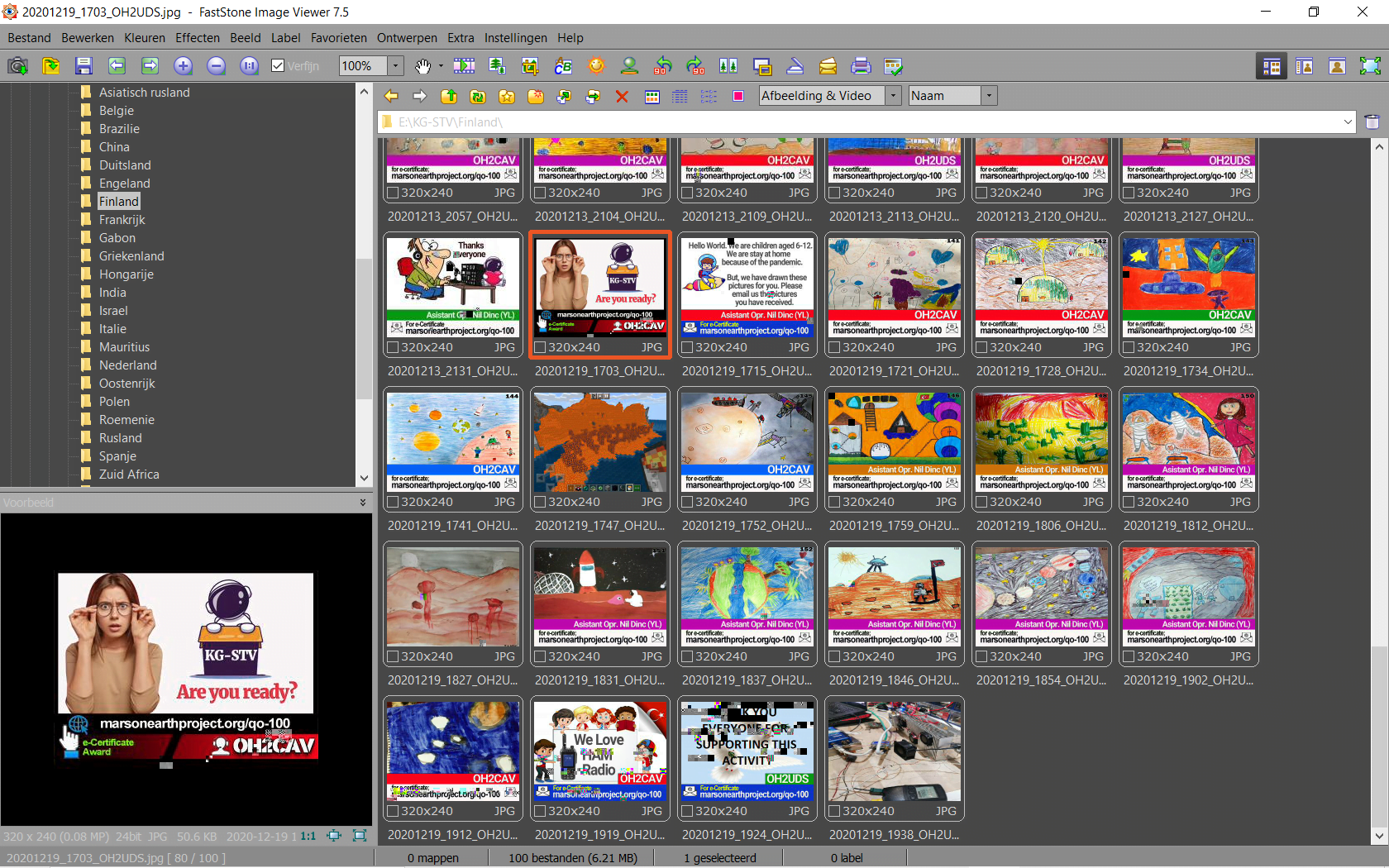The image size is (1389, 868).
Task: Click the Zoom Out minus icon
Action: tap(216, 66)
